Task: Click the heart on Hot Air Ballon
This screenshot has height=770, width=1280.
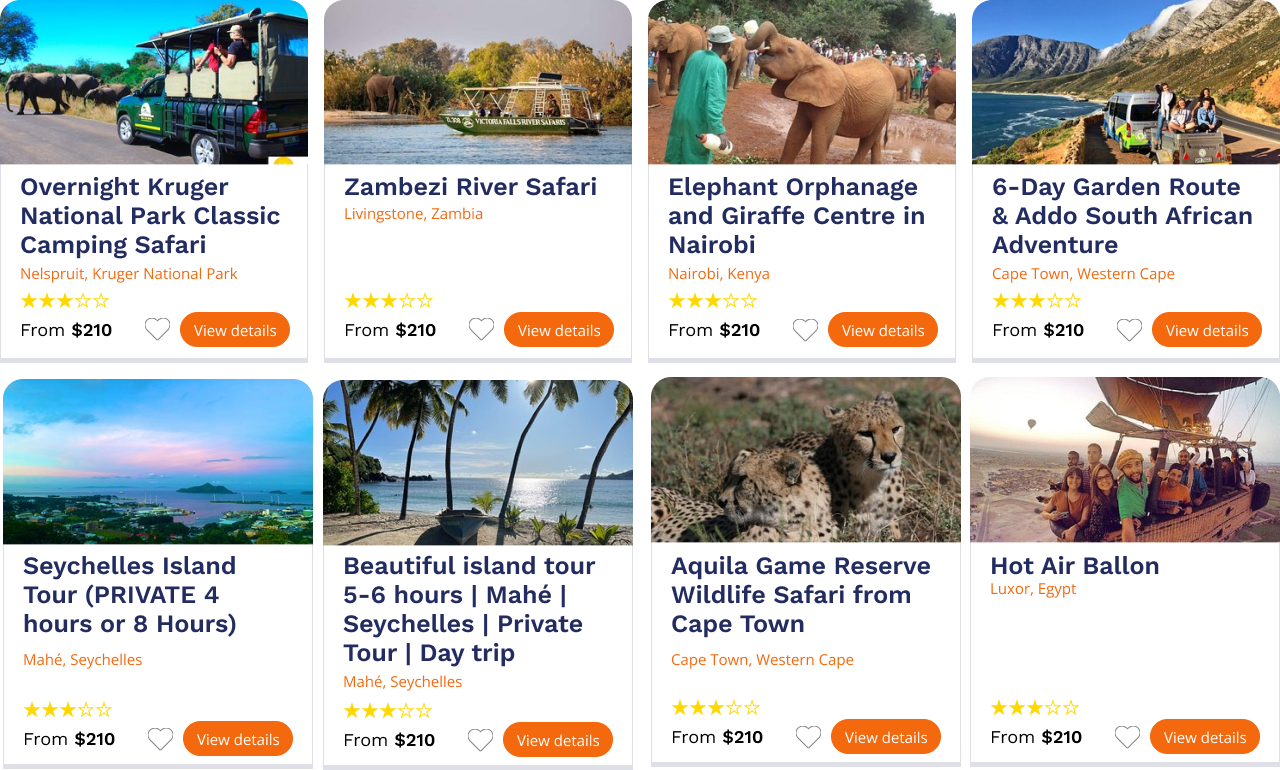Action: [x=1127, y=737]
